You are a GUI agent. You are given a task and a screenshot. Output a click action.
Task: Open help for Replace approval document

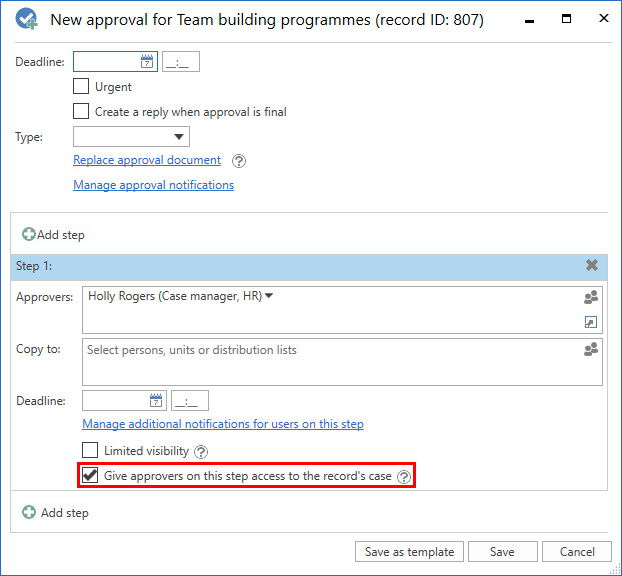239,161
